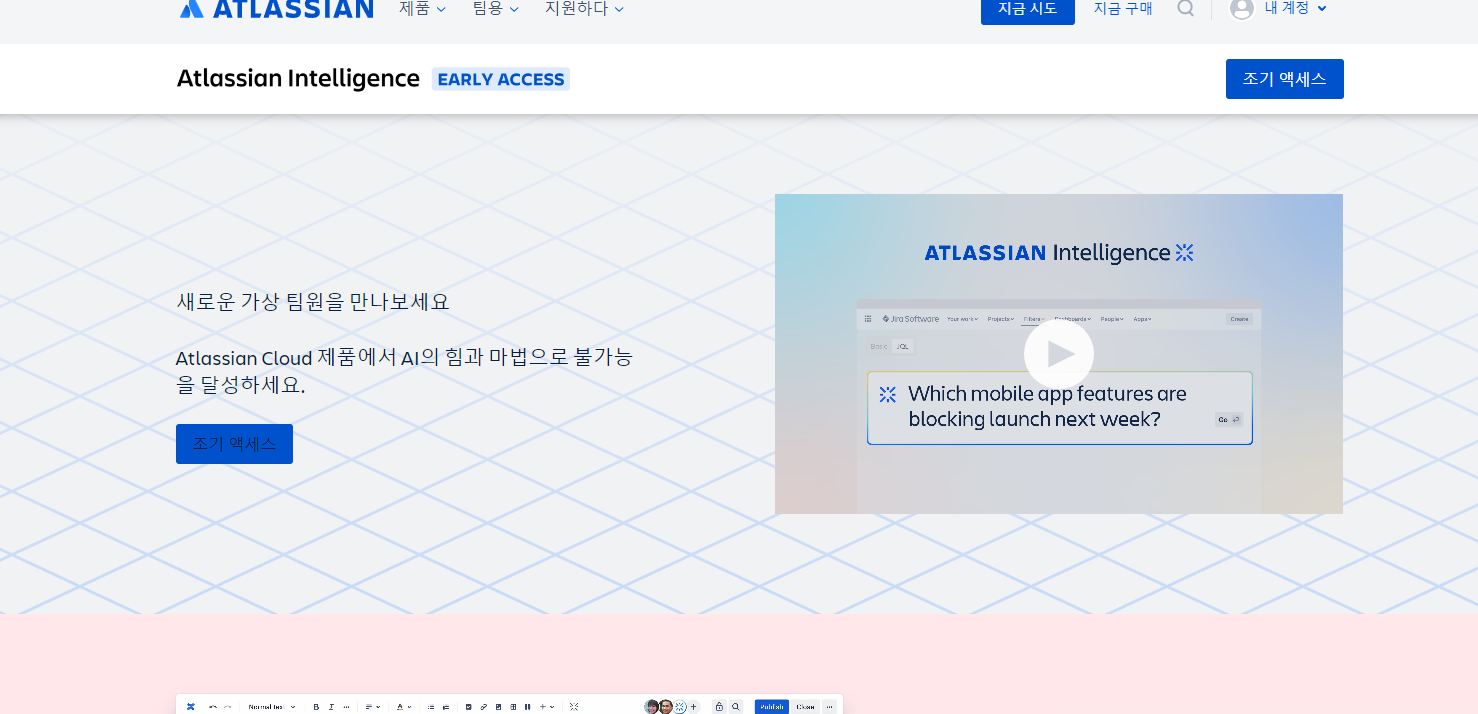Screen dimensions: 1478x714
Task: Open site search with the magnifier icon
Action: pos(1185,8)
